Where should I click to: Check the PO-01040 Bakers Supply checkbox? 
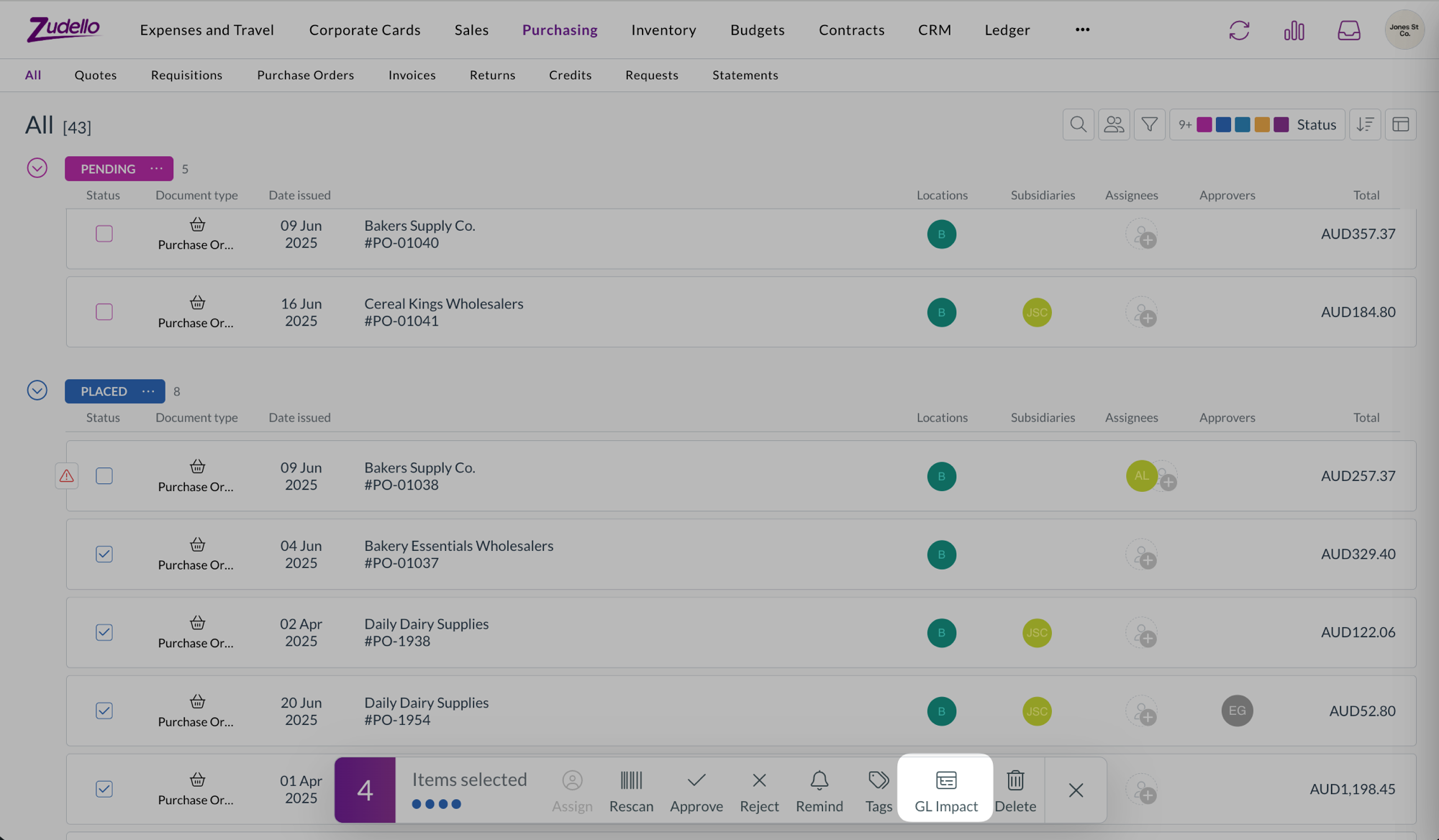(104, 234)
